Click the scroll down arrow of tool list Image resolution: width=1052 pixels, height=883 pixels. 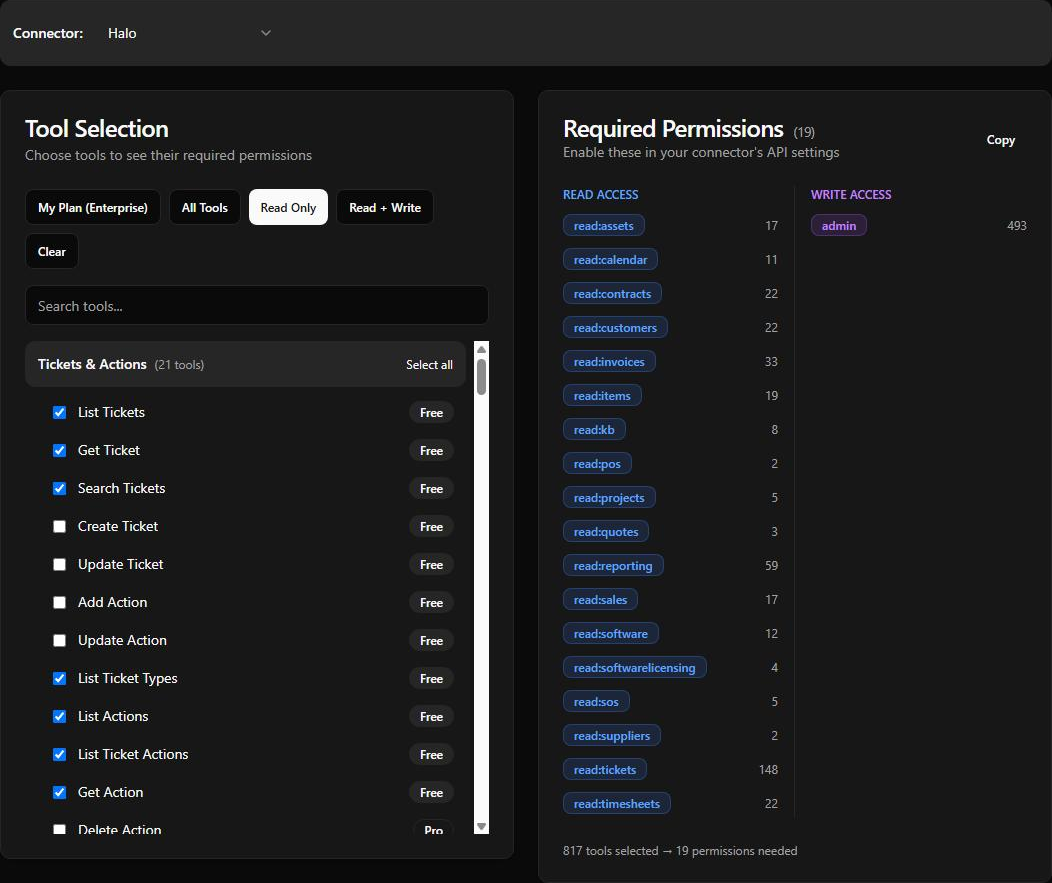tap(481, 827)
